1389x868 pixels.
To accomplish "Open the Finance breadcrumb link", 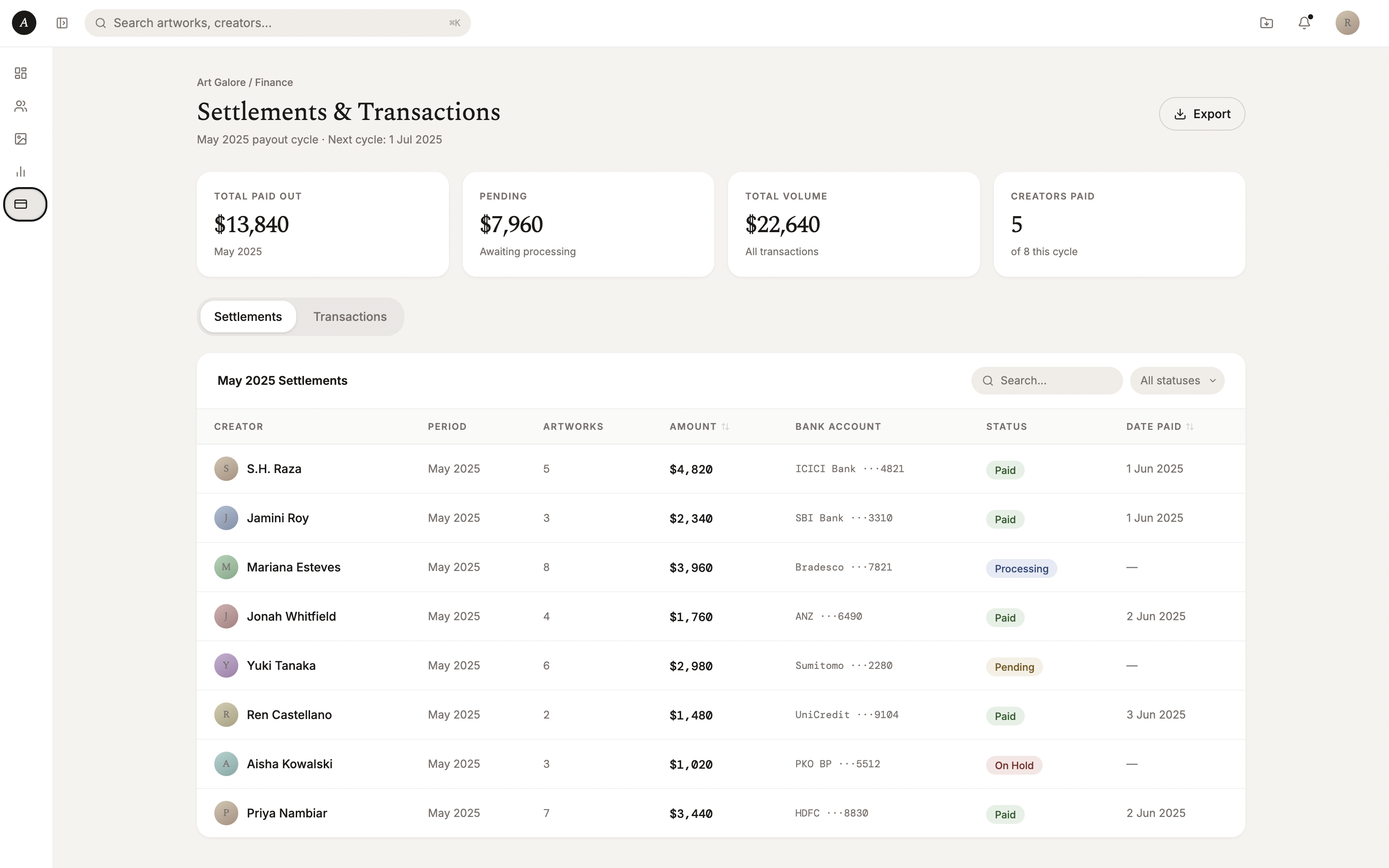I will [274, 82].
